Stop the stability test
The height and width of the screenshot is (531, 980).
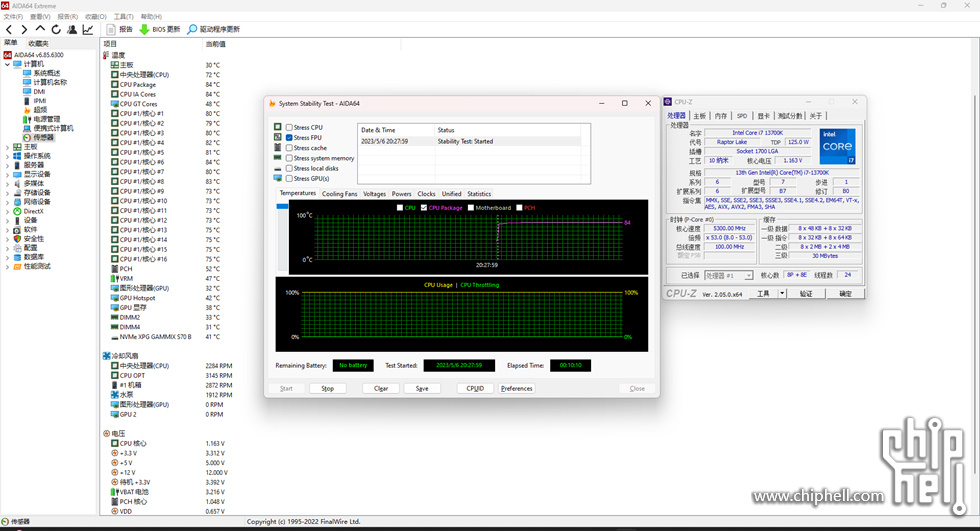click(328, 389)
